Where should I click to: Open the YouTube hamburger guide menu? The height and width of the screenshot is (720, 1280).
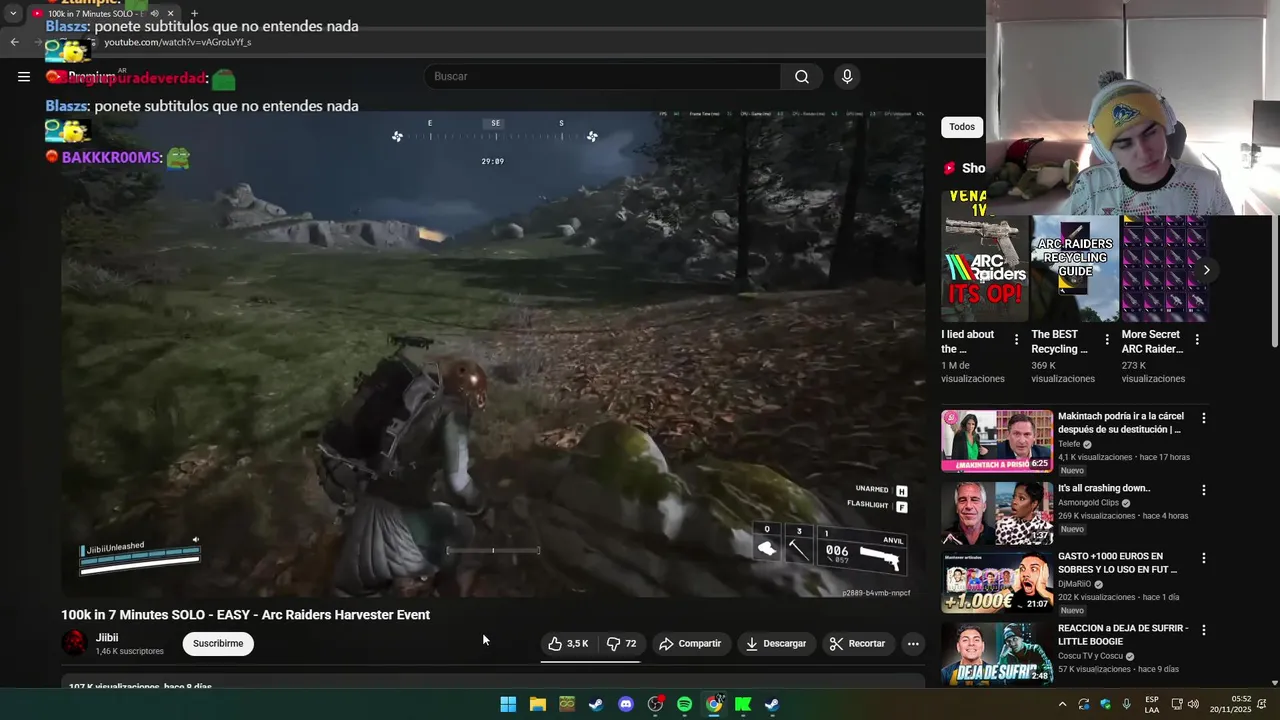[x=24, y=77]
